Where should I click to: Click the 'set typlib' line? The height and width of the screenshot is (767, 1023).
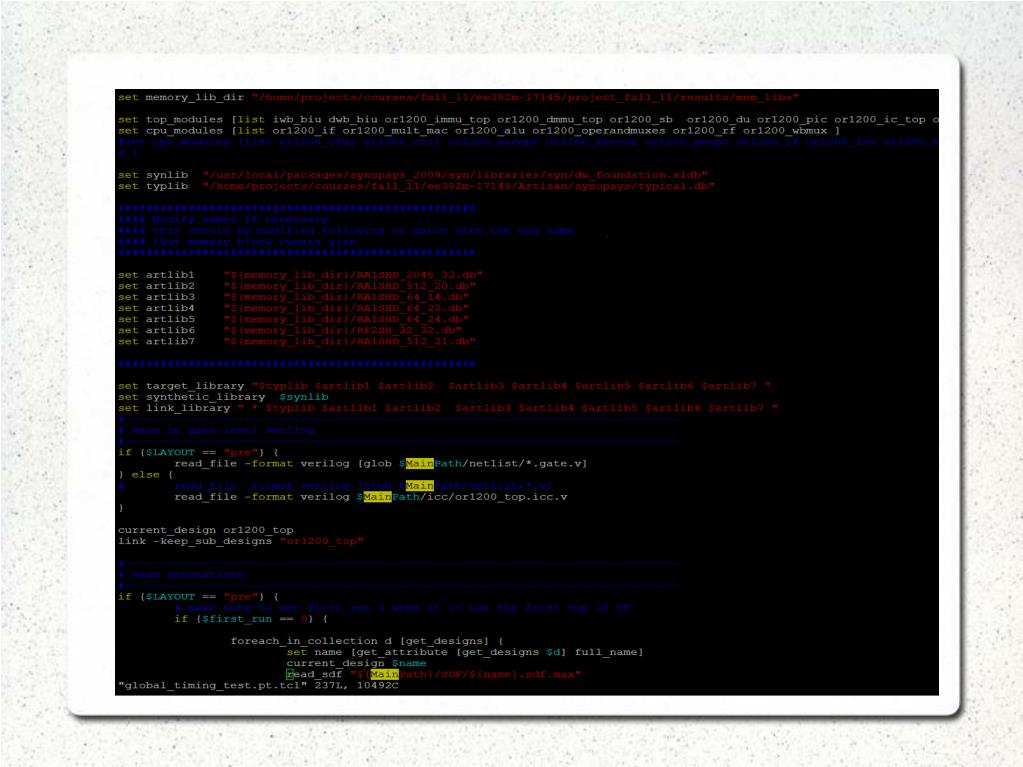point(416,186)
